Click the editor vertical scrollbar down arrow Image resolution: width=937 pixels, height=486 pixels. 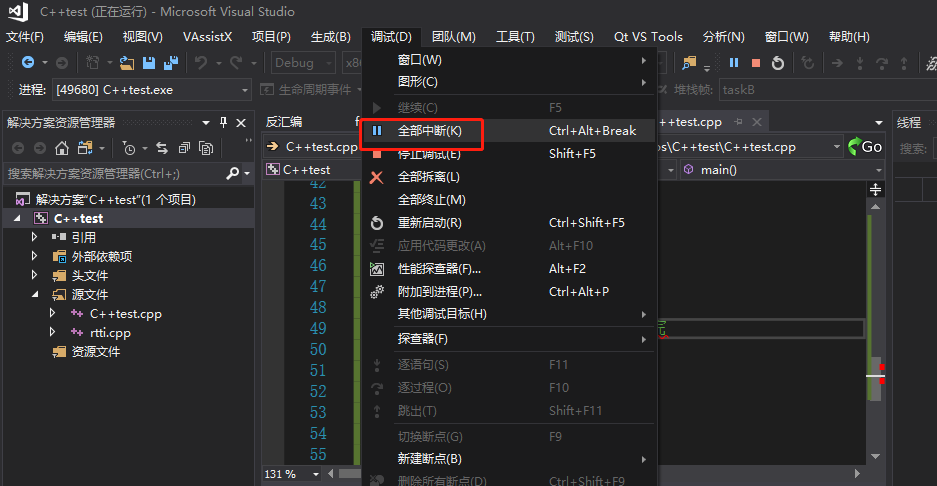875,457
